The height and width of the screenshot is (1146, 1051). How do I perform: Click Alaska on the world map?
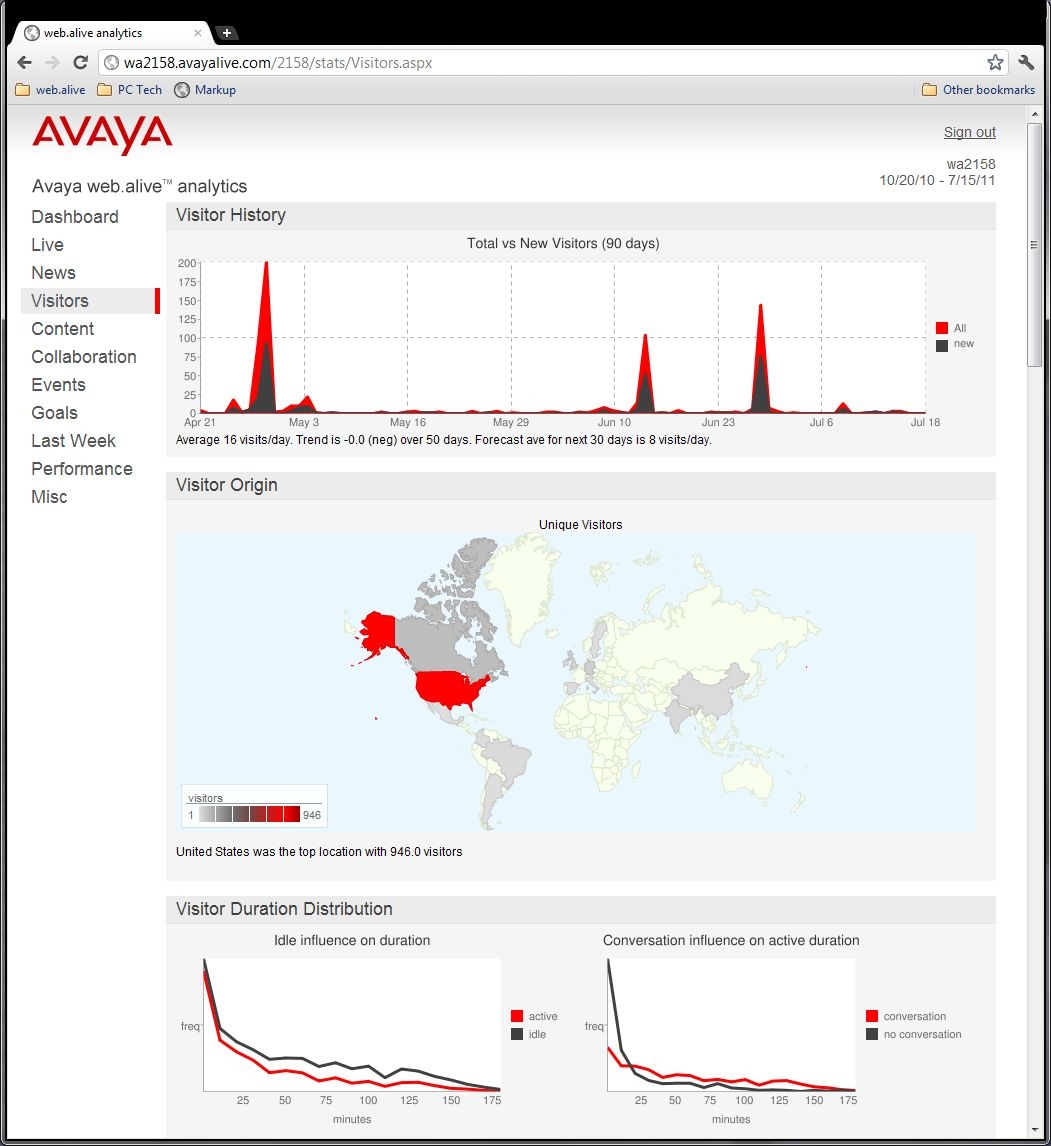[x=379, y=633]
